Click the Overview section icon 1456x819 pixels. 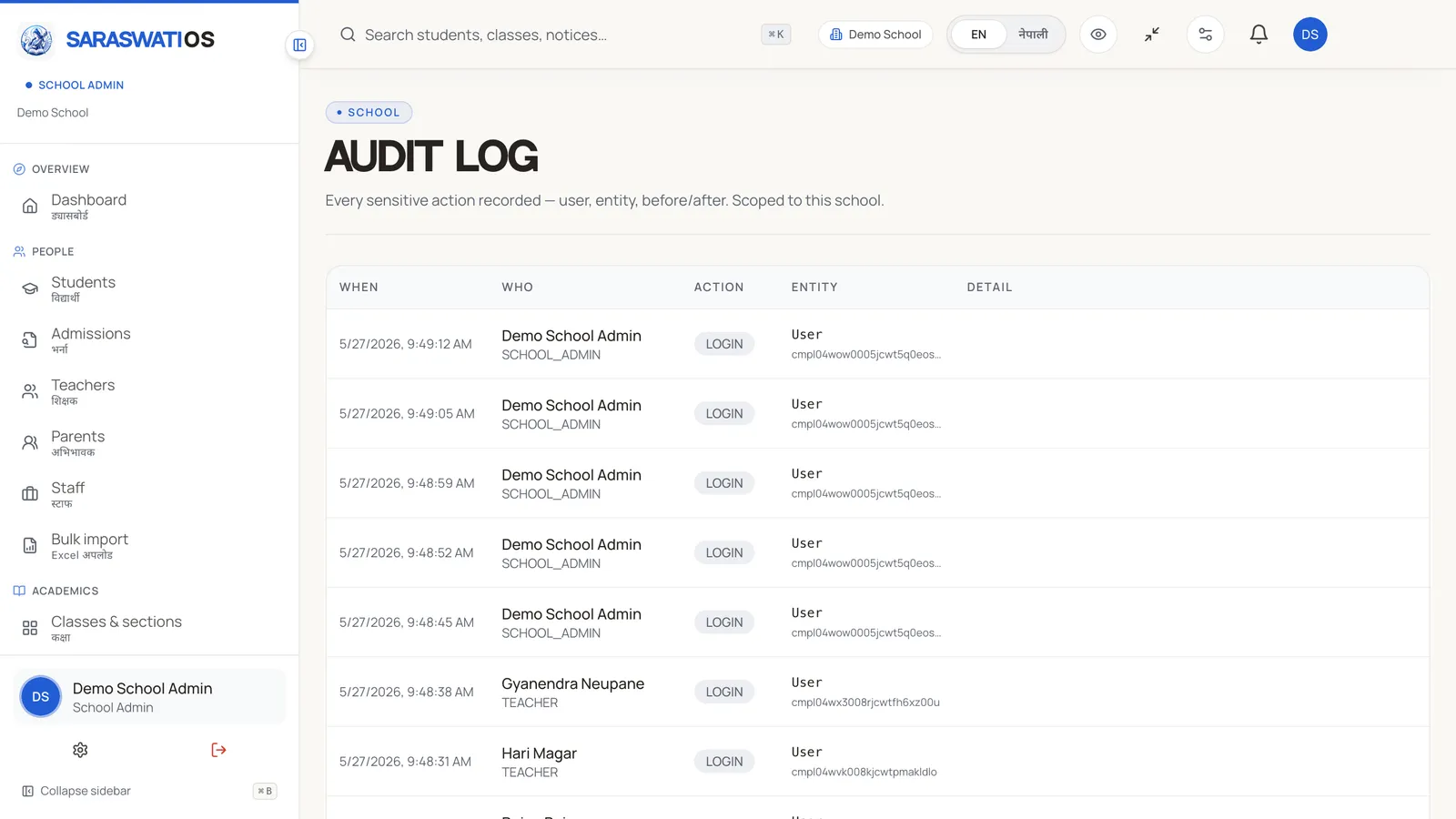[19, 169]
